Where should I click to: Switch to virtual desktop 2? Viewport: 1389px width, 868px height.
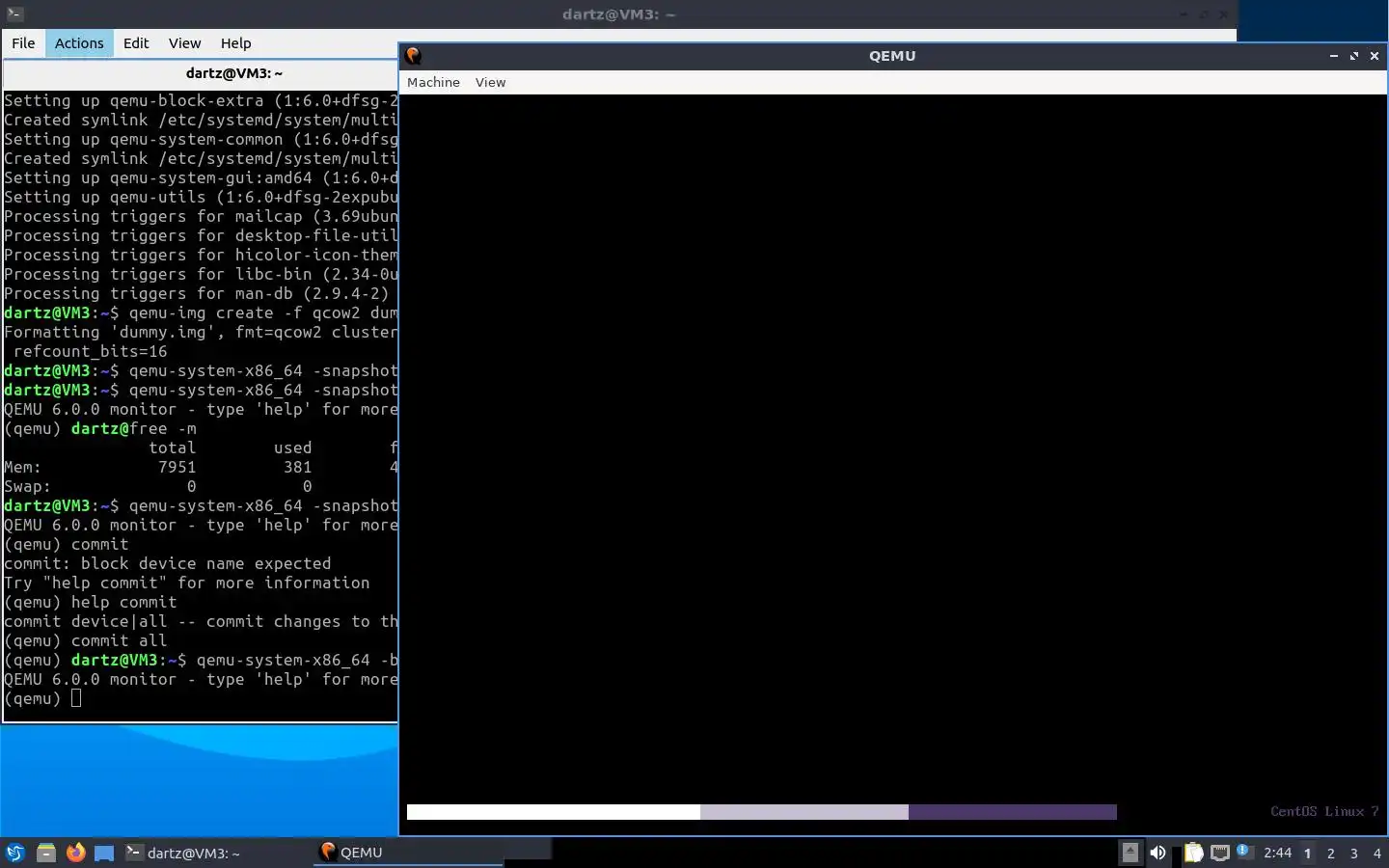pos(1331,854)
